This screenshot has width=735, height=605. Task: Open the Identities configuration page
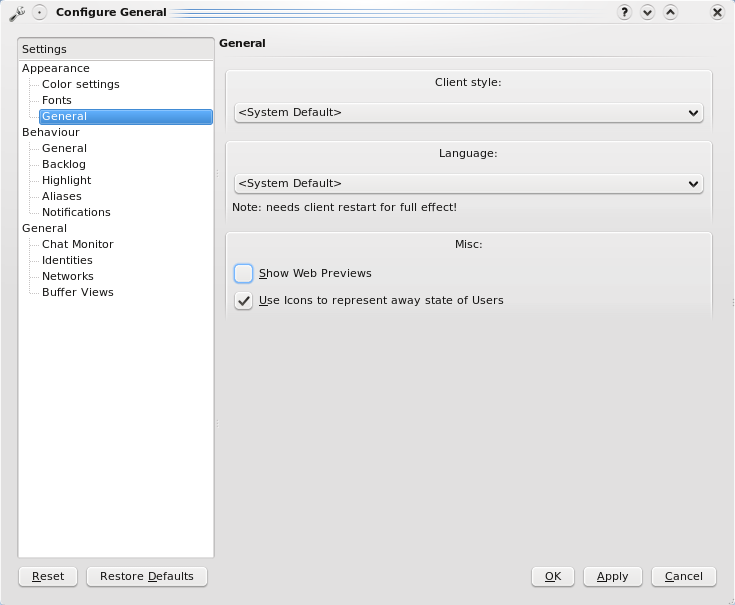67,260
